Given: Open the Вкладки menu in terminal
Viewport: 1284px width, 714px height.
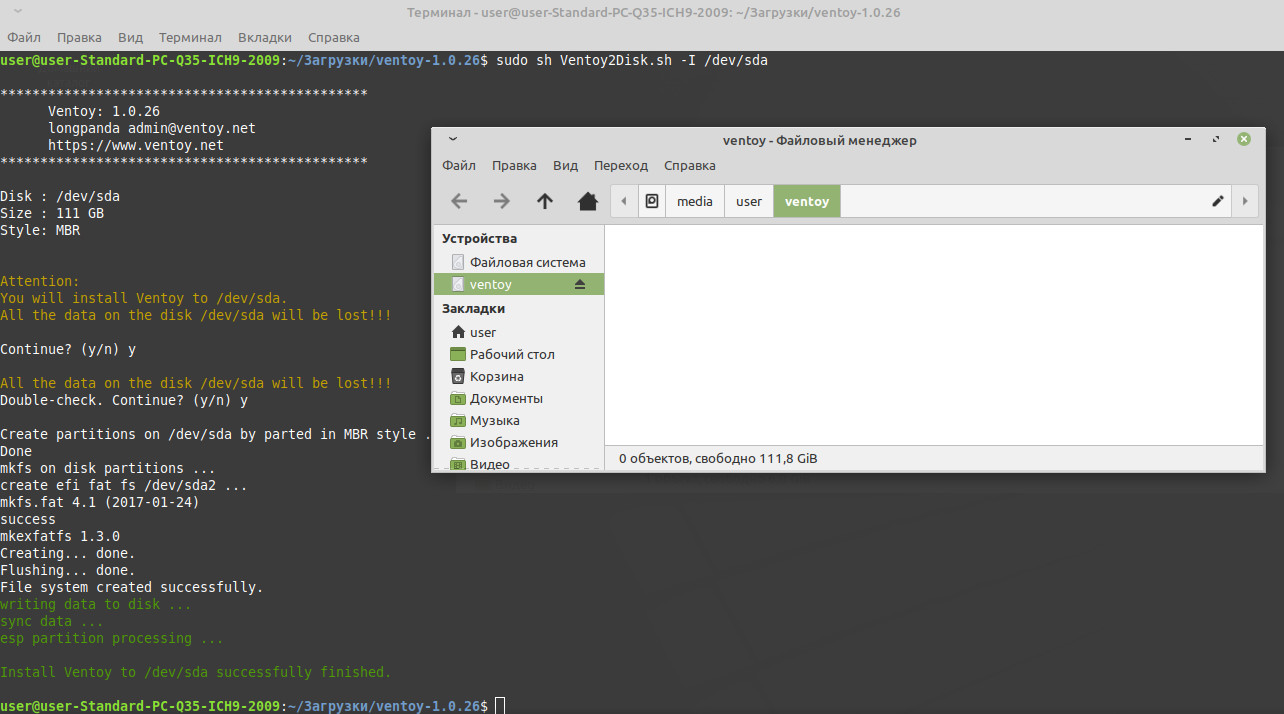Looking at the screenshot, I should coord(265,37).
